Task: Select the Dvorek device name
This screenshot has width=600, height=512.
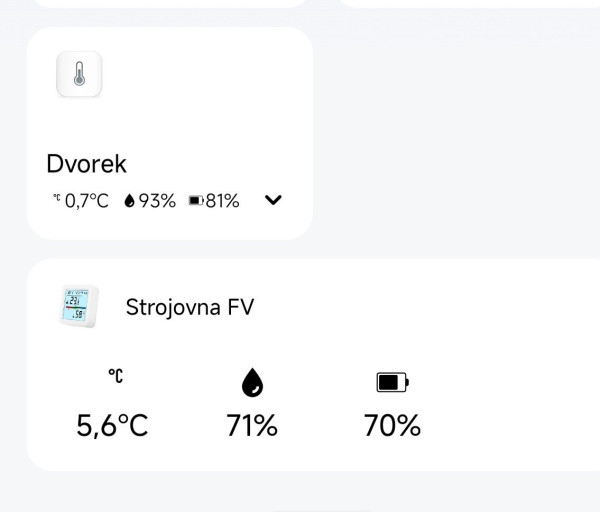Action: [x=86, y=164]
